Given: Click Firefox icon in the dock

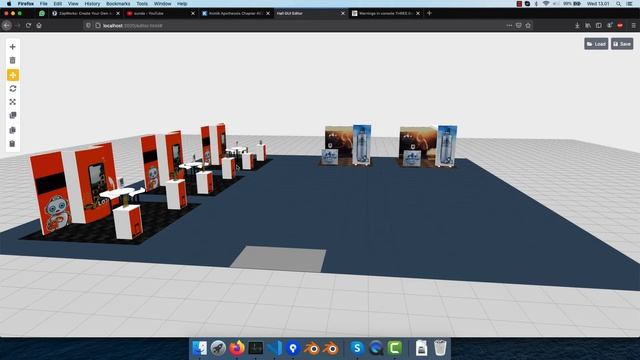Looking at the screenshot, I should click(x=237, y=348).
